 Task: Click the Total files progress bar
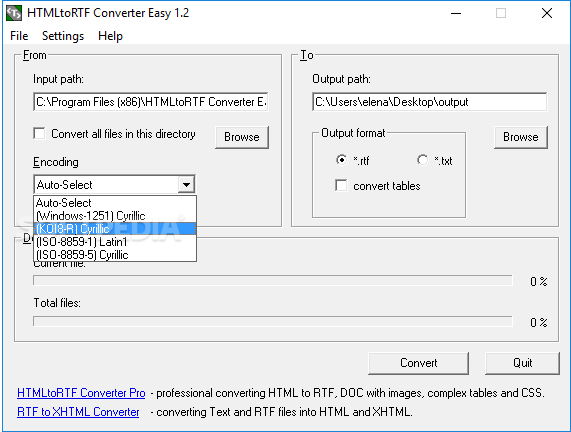pos(273,322)
